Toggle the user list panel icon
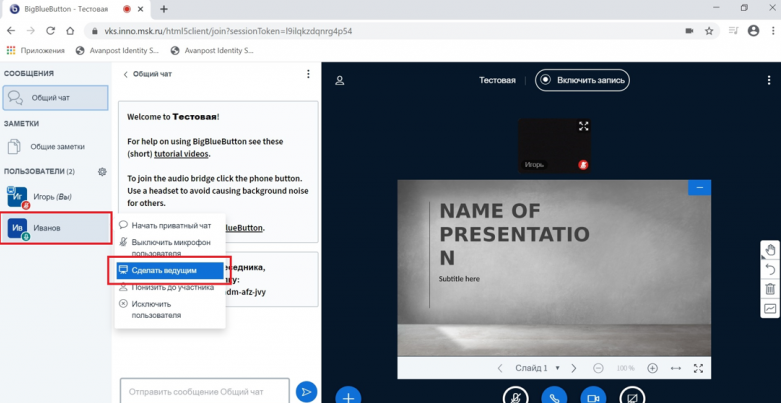 click(x=340, y=80)
